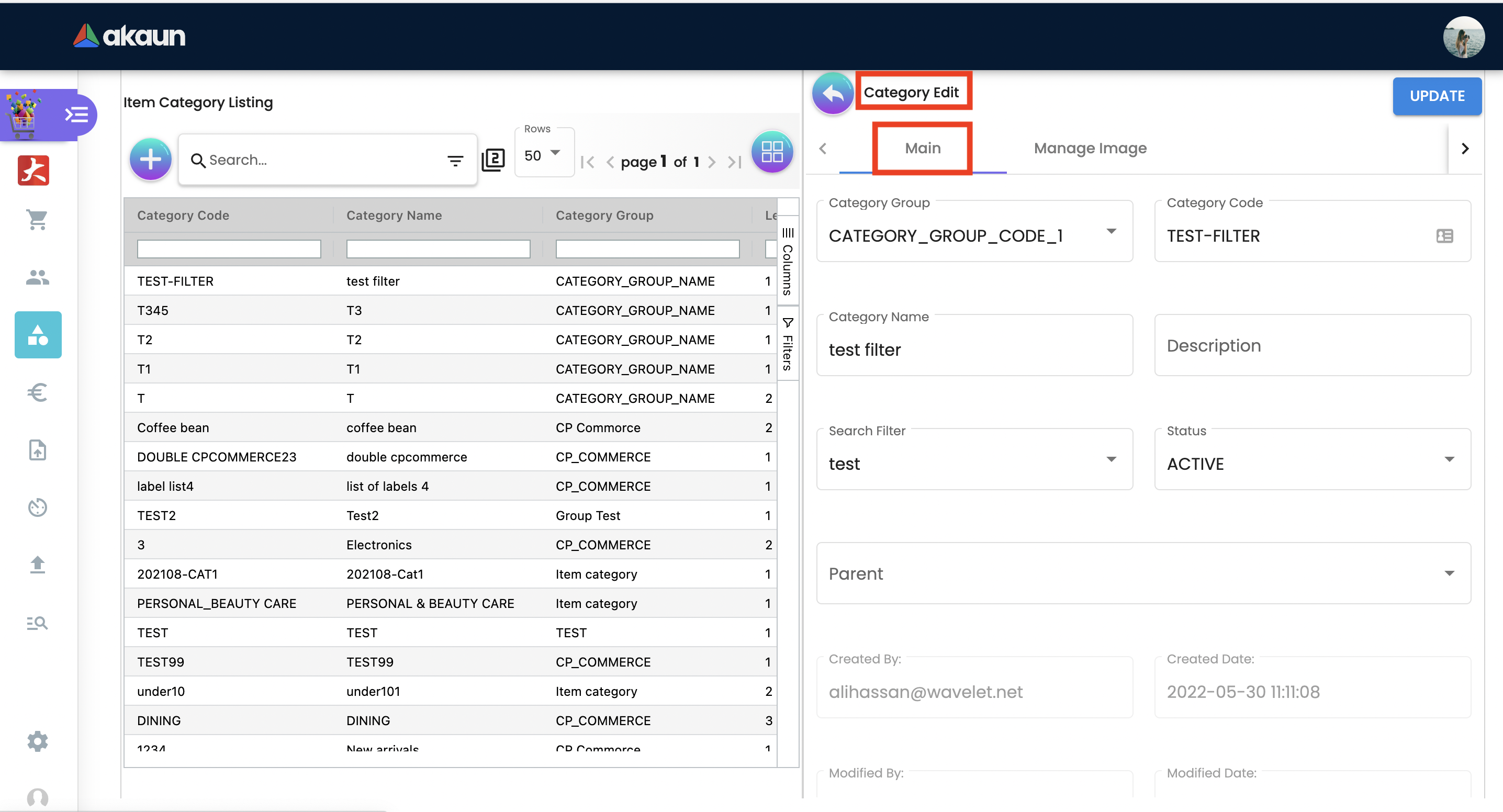
Task: Open the Rows per page dropdown
Action: tap(543, 155)
